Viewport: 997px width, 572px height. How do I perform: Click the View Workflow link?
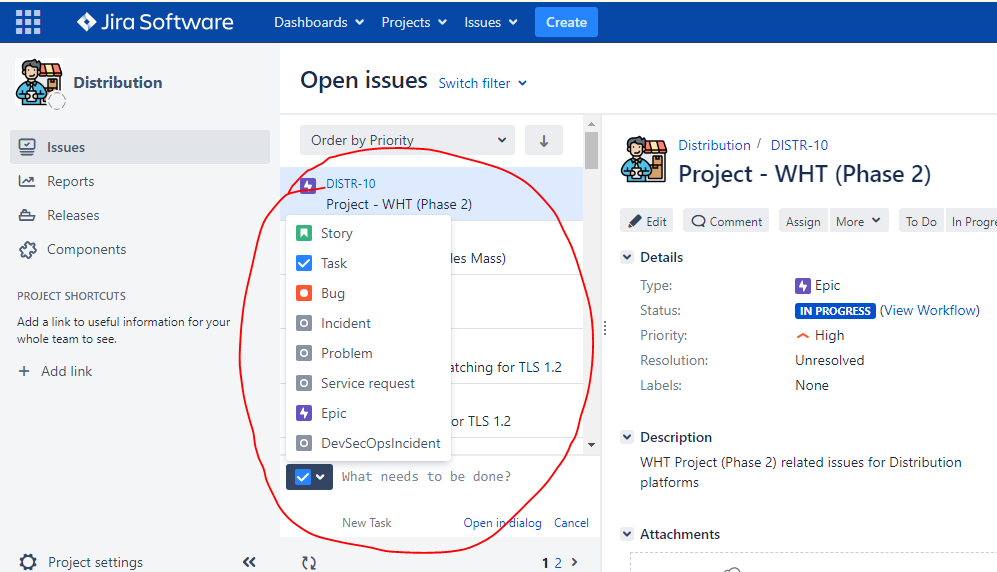click(x=930, y=310)
